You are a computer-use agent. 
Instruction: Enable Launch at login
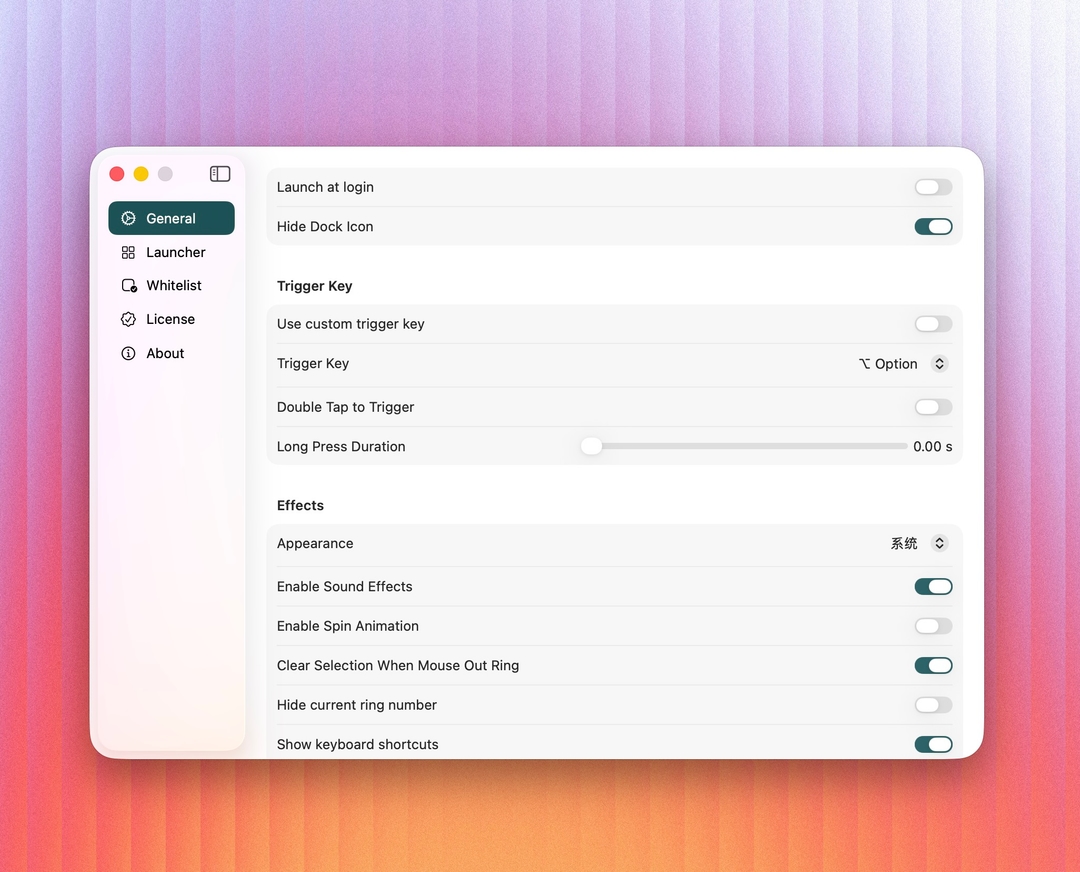(x=933, y=187)
